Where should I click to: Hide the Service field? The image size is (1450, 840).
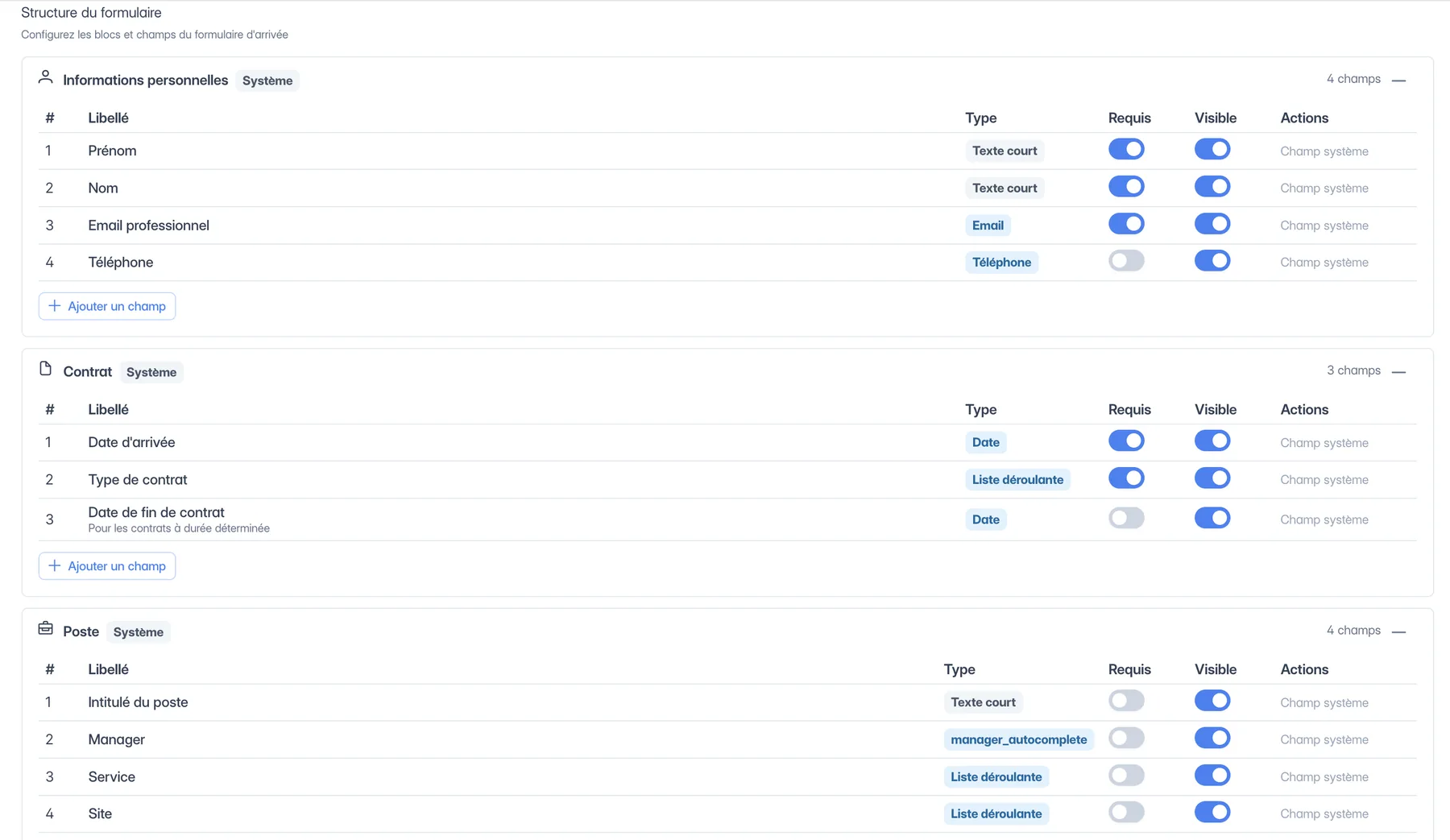coord(1212,776)
